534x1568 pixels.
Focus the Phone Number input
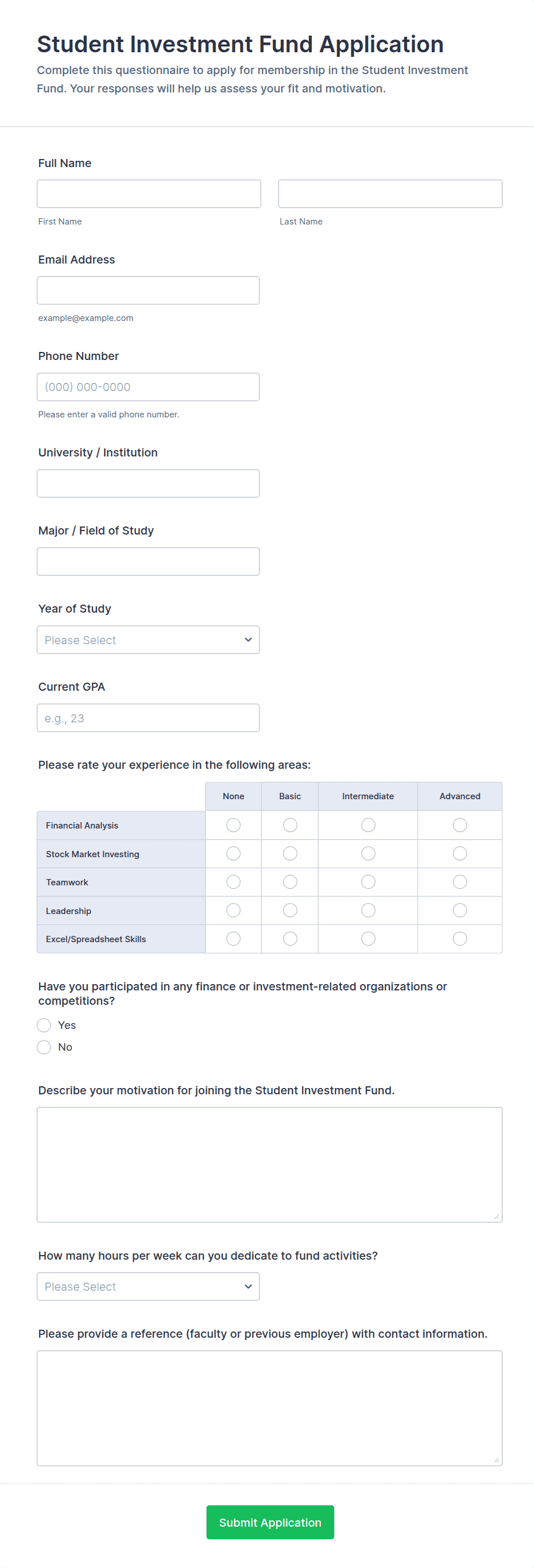click(148, 386)
